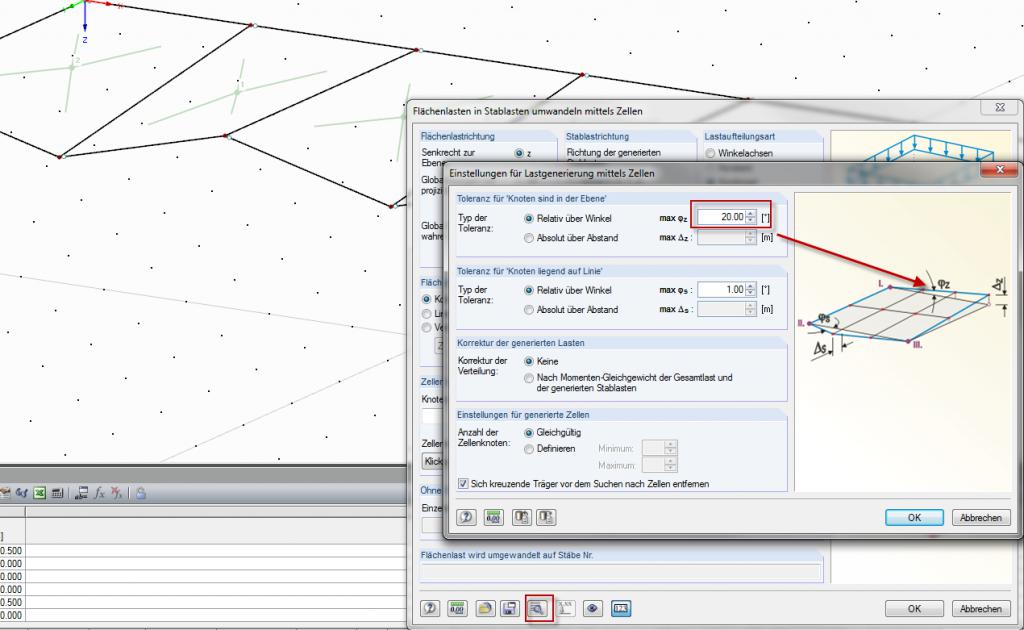Open units and decimal places in Einstellungen dialog
Viewport: 1024px width, 630px height.
(x=494, y=517)
